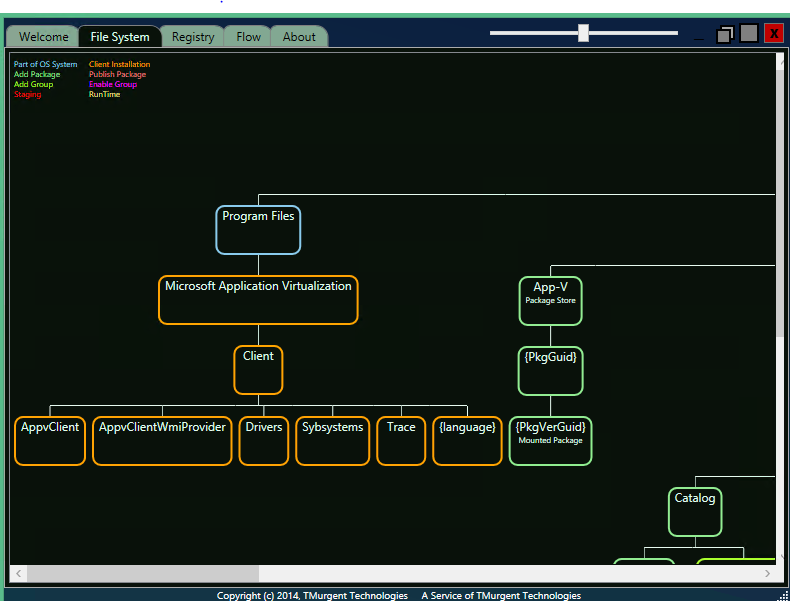Click the Client folder node

point(258,369)
